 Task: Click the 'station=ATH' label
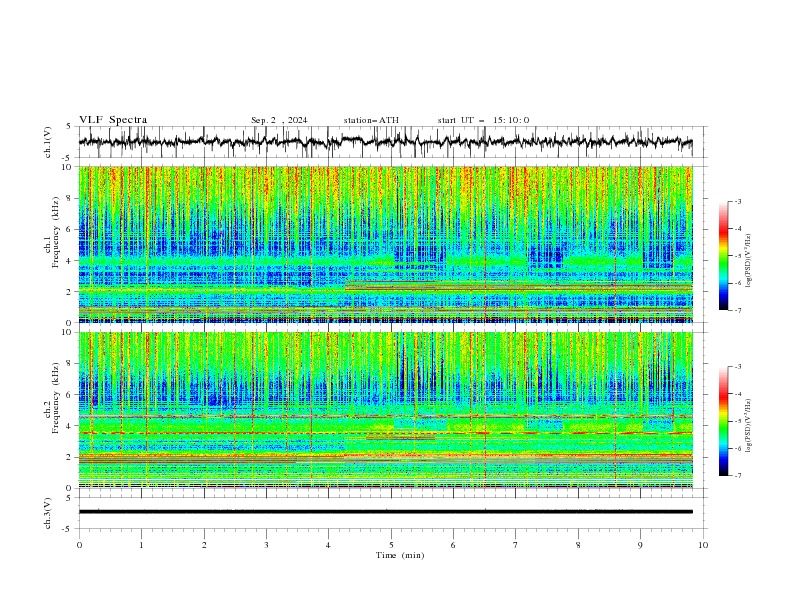tap(371, 120)
